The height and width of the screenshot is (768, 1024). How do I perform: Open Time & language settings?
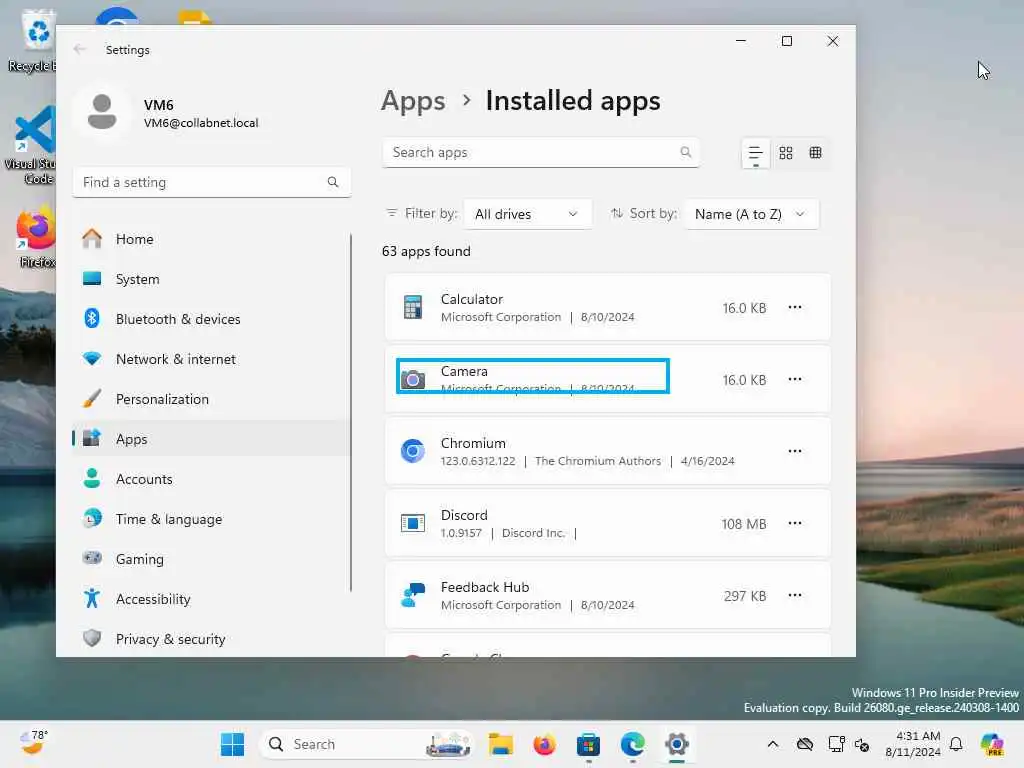click(211, 519)
